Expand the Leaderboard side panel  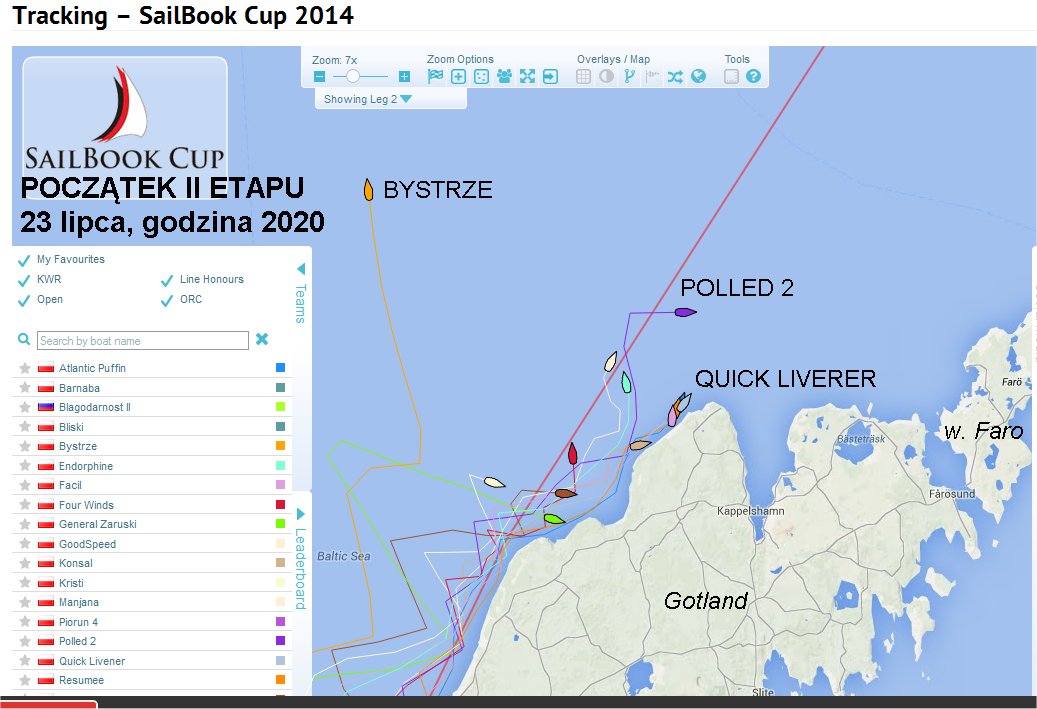301,514
